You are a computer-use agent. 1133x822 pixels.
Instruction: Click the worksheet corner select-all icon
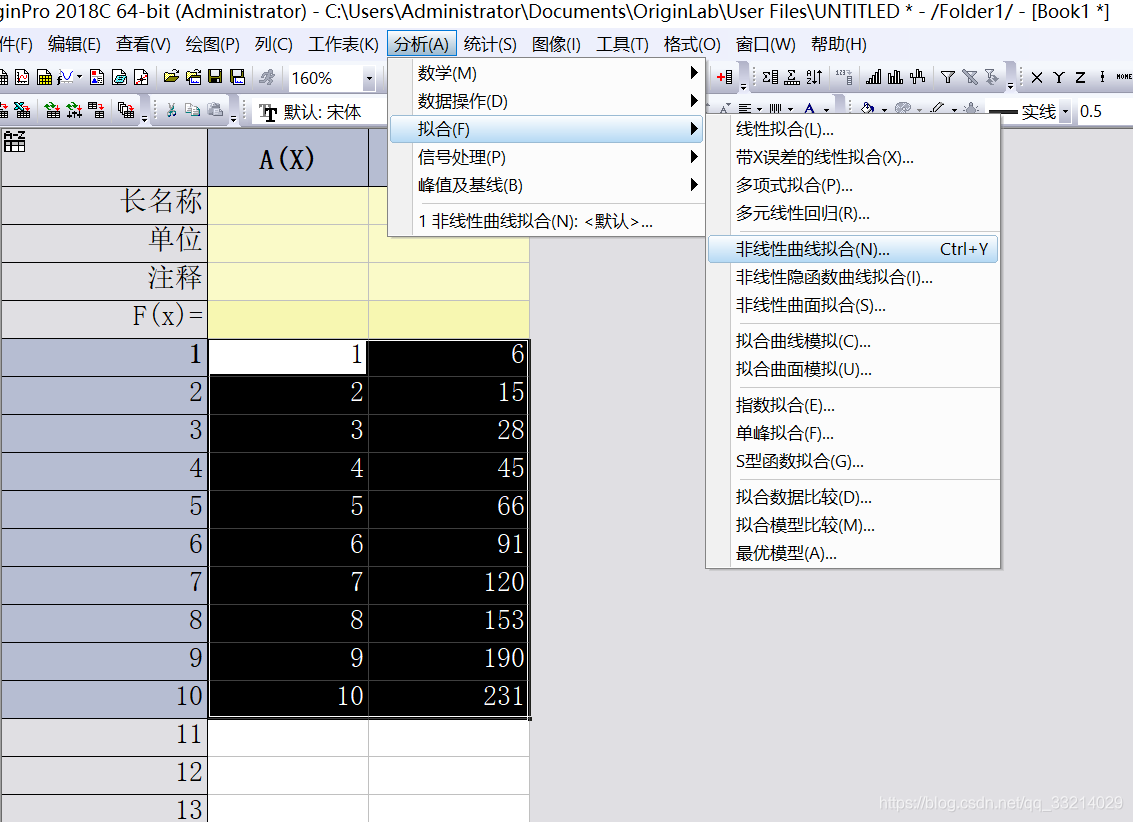[x=14, y=142]
